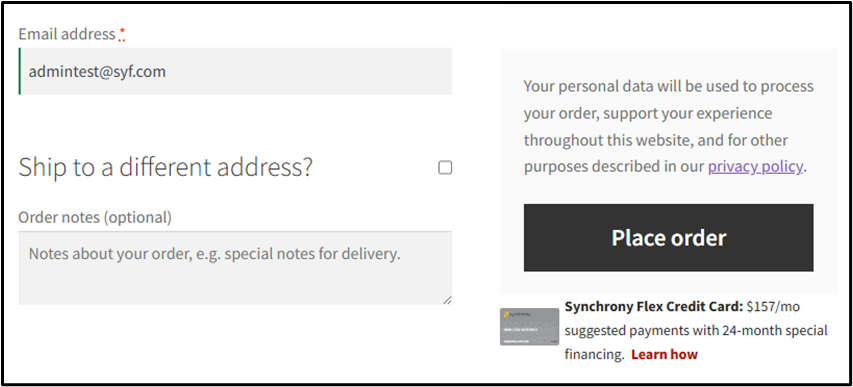The height and width of the screenshot is (387, 853).
Task: Click the notes placeholder about special delivery
Action: point(215,254)
